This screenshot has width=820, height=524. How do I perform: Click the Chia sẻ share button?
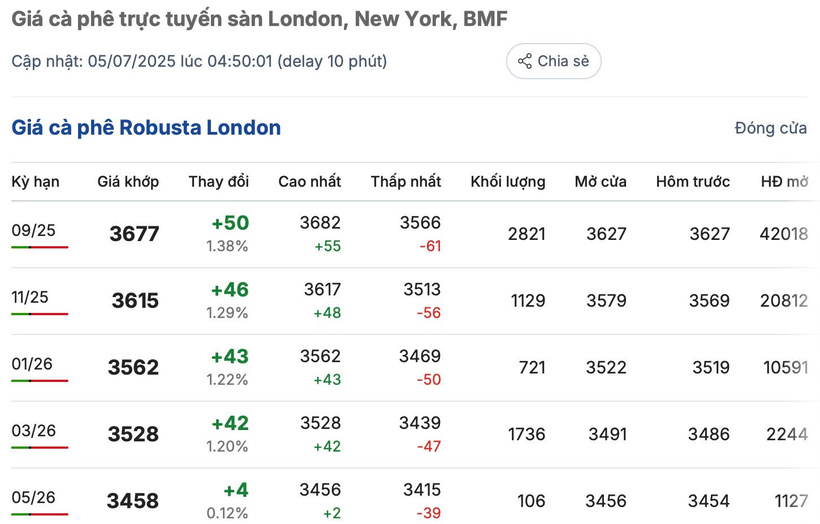click(x=553, y=61)
